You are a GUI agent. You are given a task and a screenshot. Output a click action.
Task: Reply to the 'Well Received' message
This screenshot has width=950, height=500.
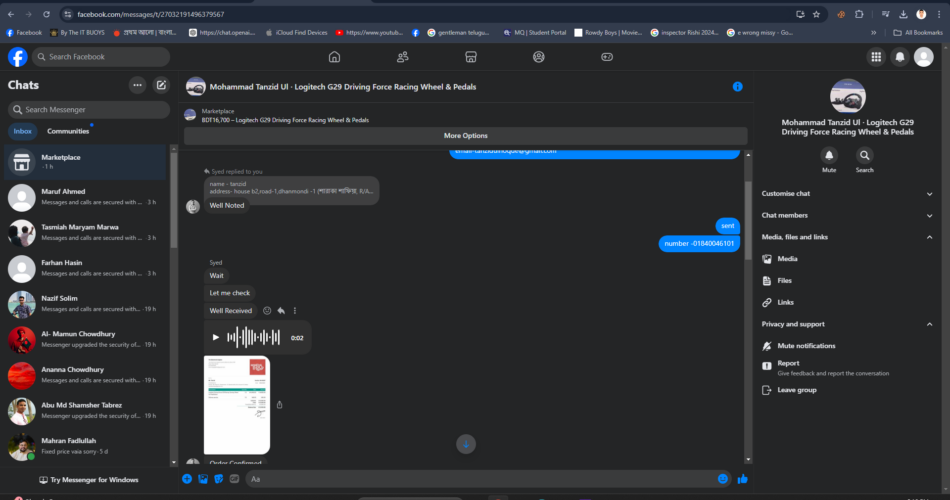click(281, 310)
